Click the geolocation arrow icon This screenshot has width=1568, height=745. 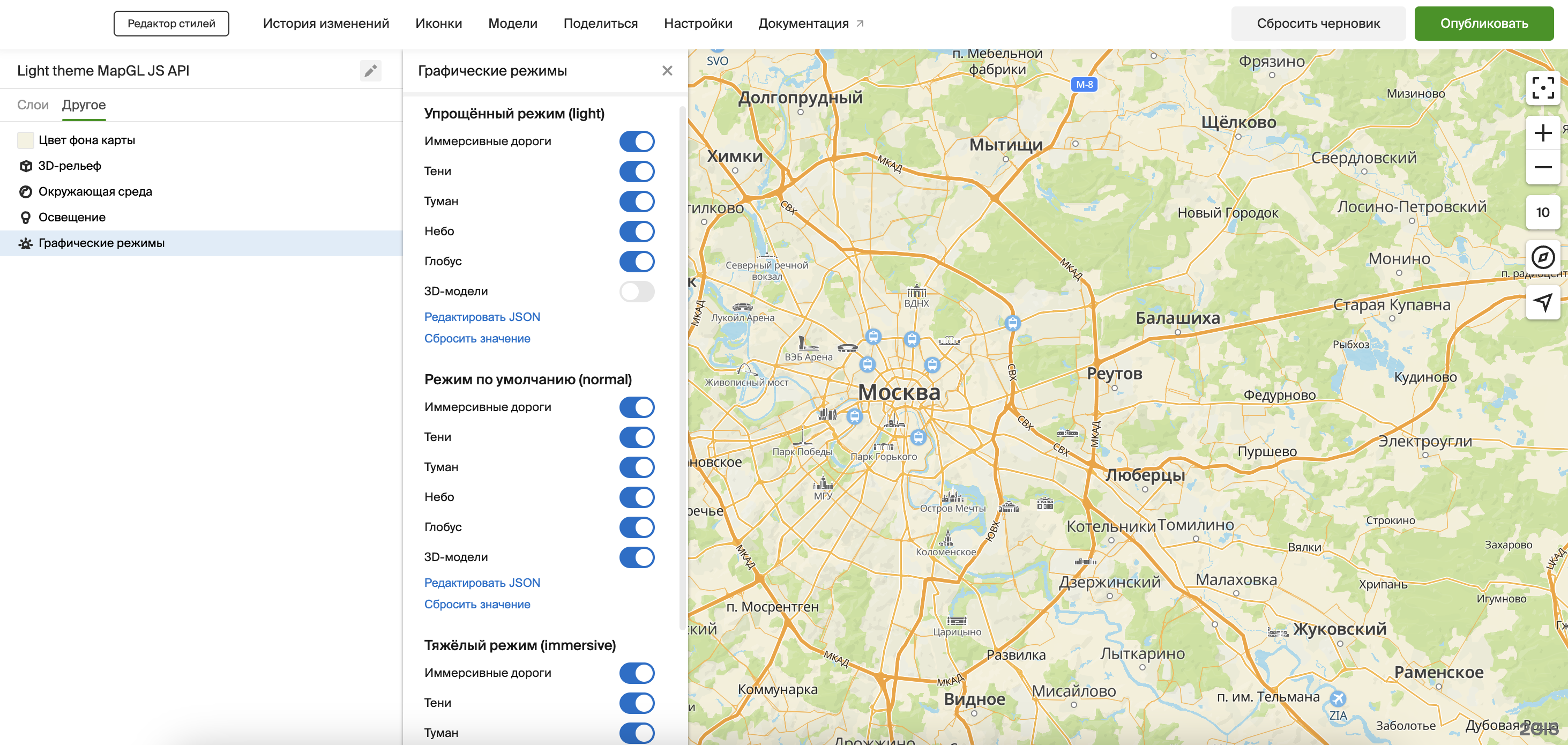click(1542, 302)
